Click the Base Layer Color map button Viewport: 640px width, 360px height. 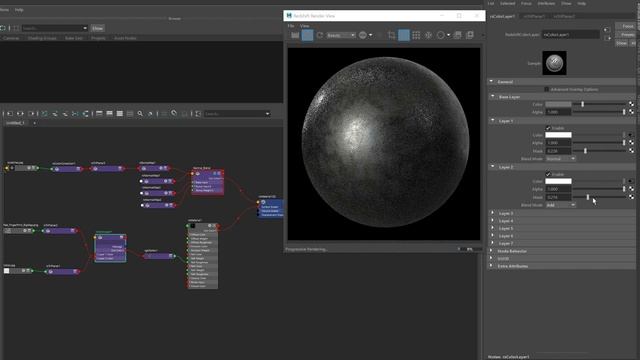click(631, 104)
